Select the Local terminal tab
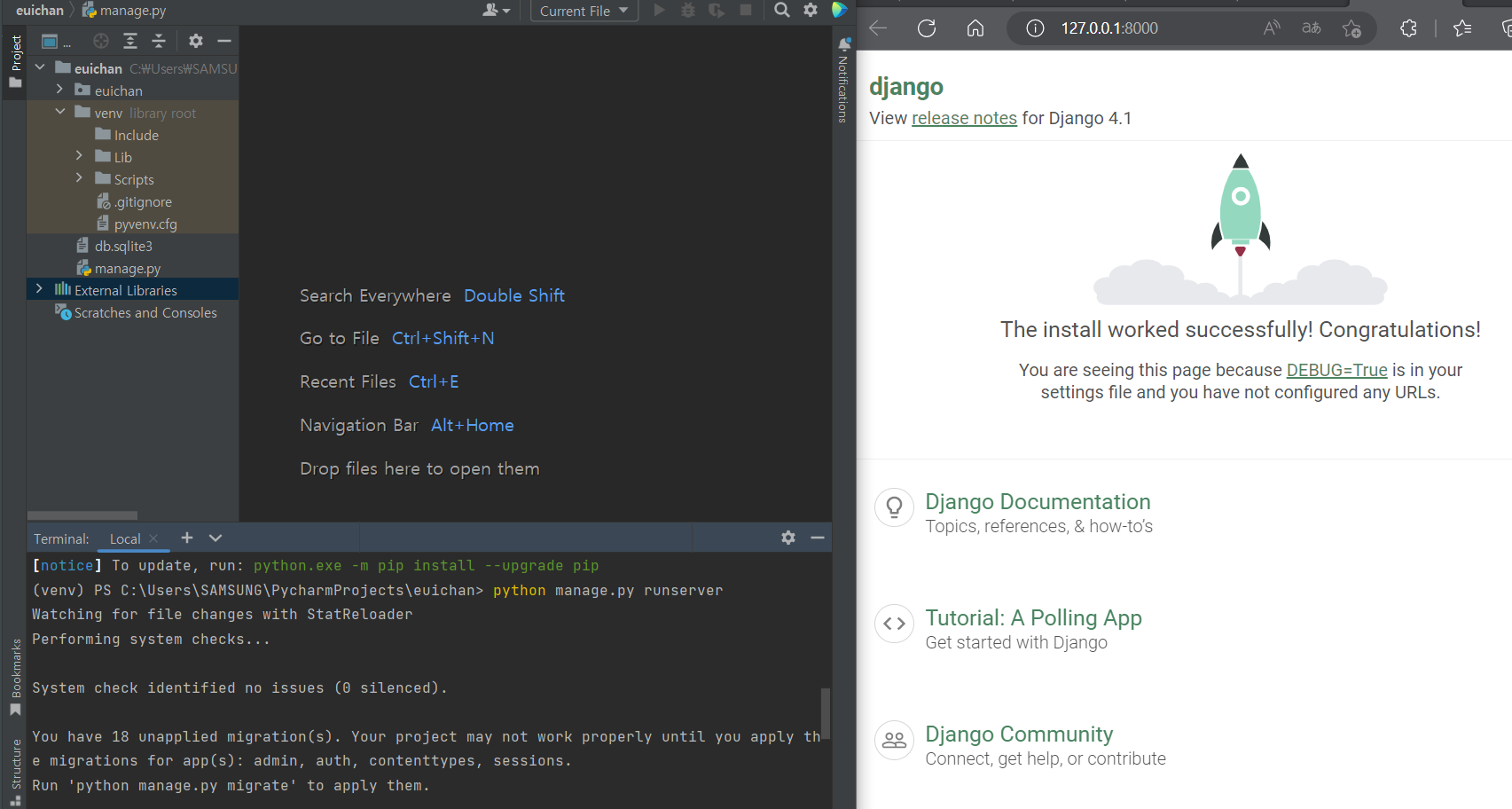1512x809 pixels. point(125,538)
